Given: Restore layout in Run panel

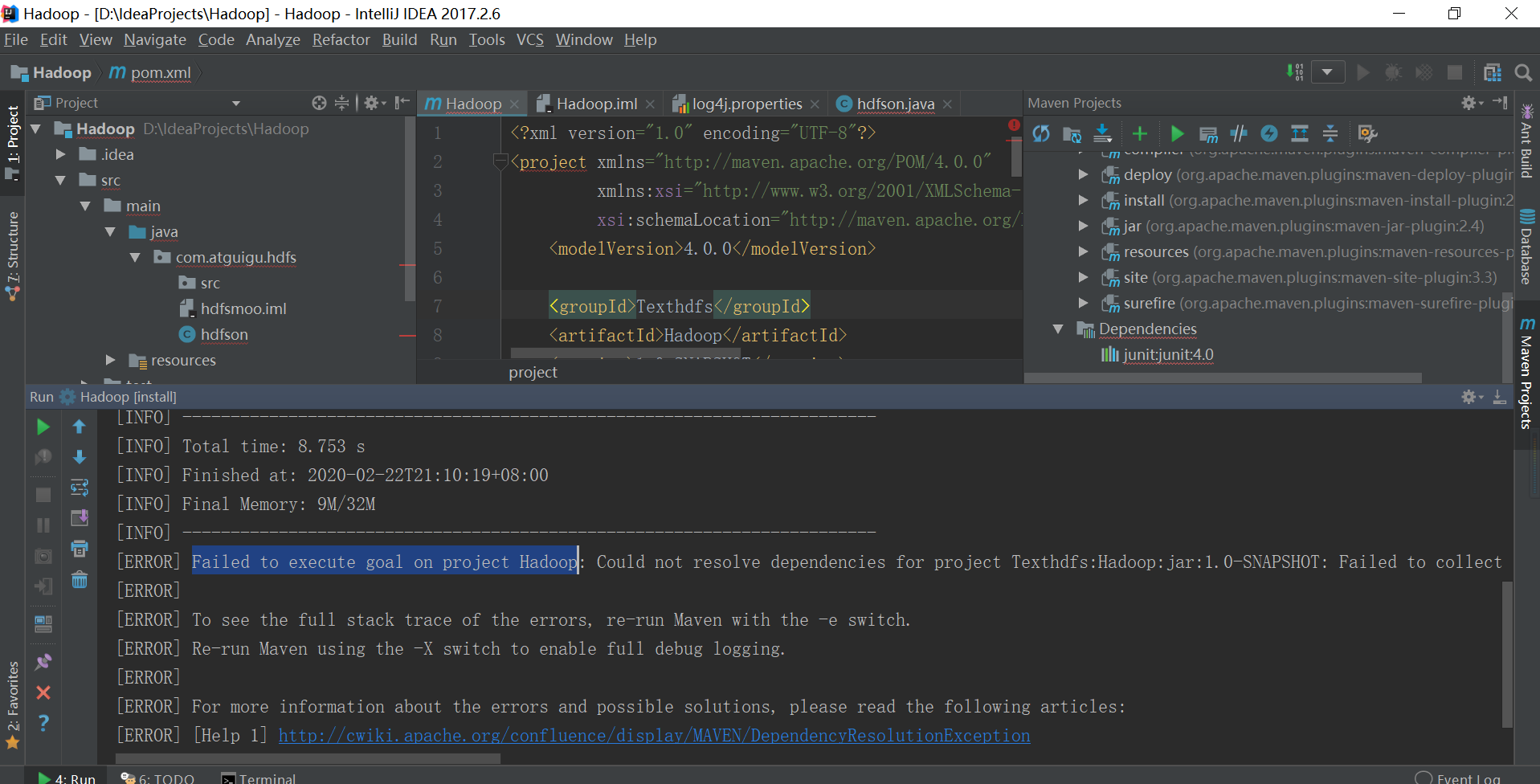Looking at the screenshot, I should (43, 623).
